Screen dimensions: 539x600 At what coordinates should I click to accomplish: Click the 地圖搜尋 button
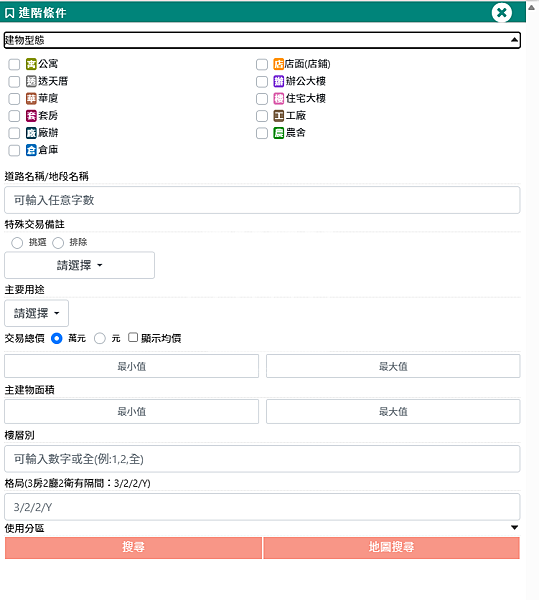[x=391, y=548]
